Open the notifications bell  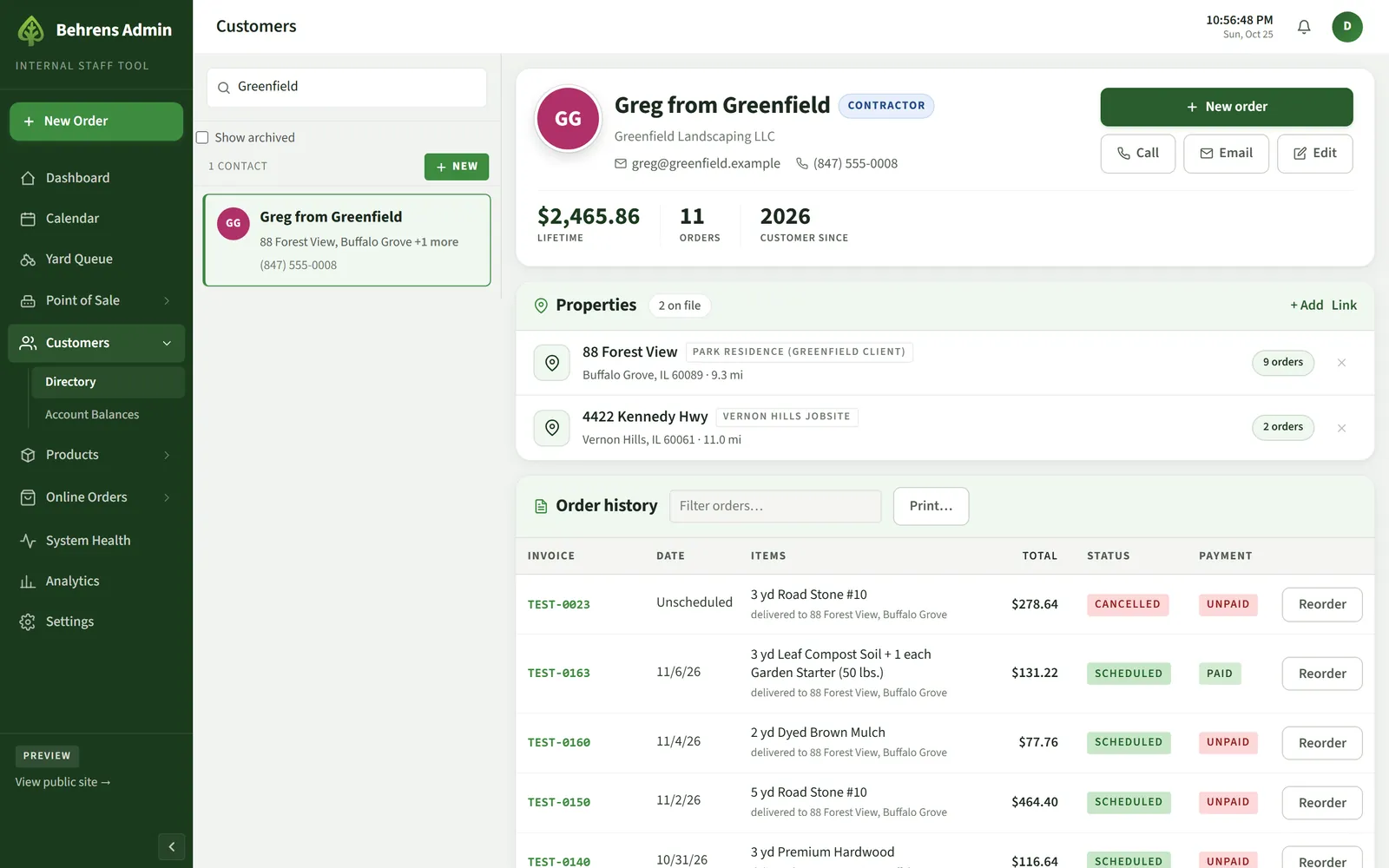1304,27
